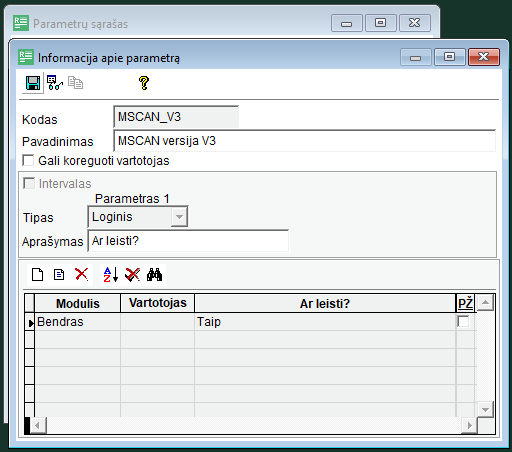The width and height of the screenshot is (512, 452).
Task: Click the Aprašymas input field
Action: (x=188, y=241)
